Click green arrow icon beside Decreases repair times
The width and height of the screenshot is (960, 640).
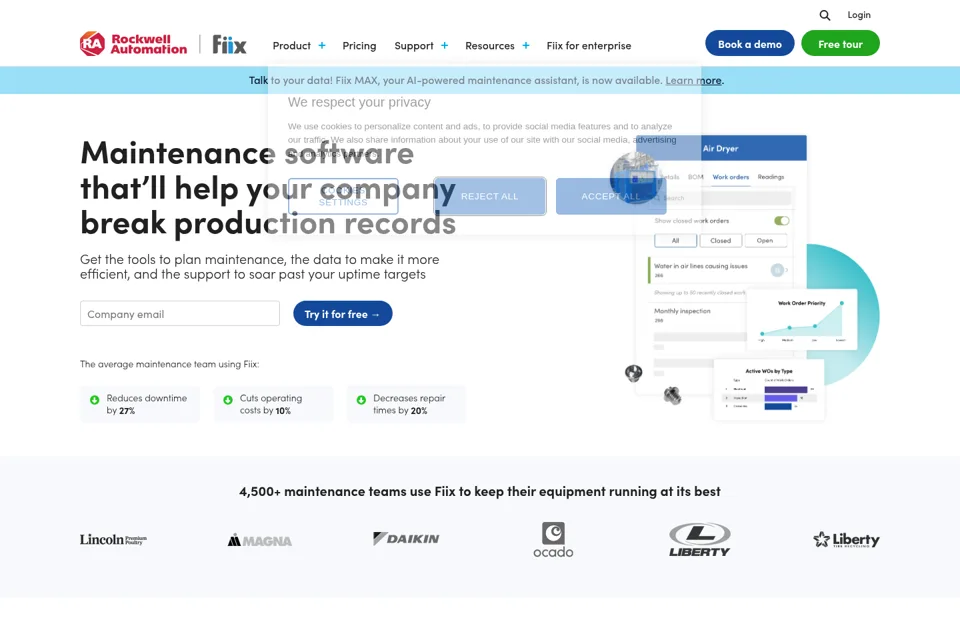click(361, 400)
